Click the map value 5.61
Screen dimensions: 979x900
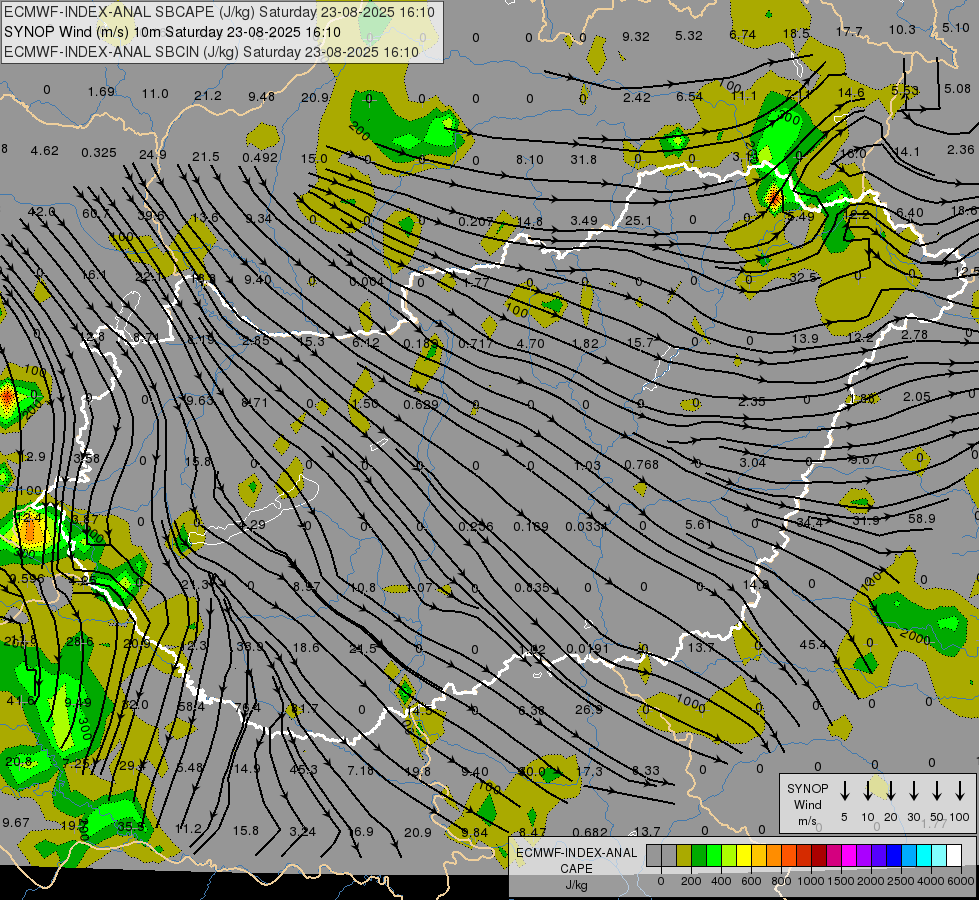(x=698, y=525)
